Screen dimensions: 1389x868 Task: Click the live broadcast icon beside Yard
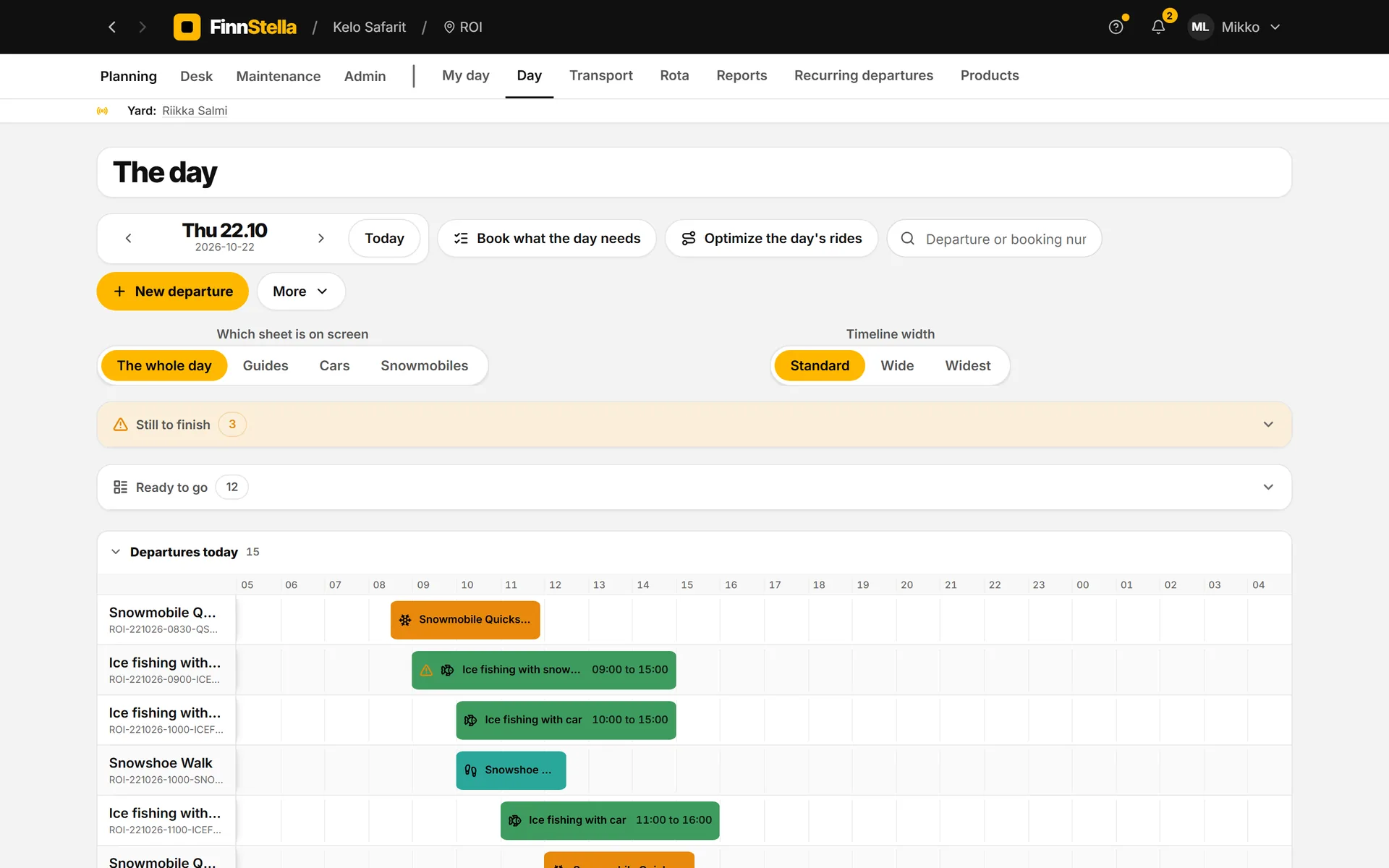[103, 111]
